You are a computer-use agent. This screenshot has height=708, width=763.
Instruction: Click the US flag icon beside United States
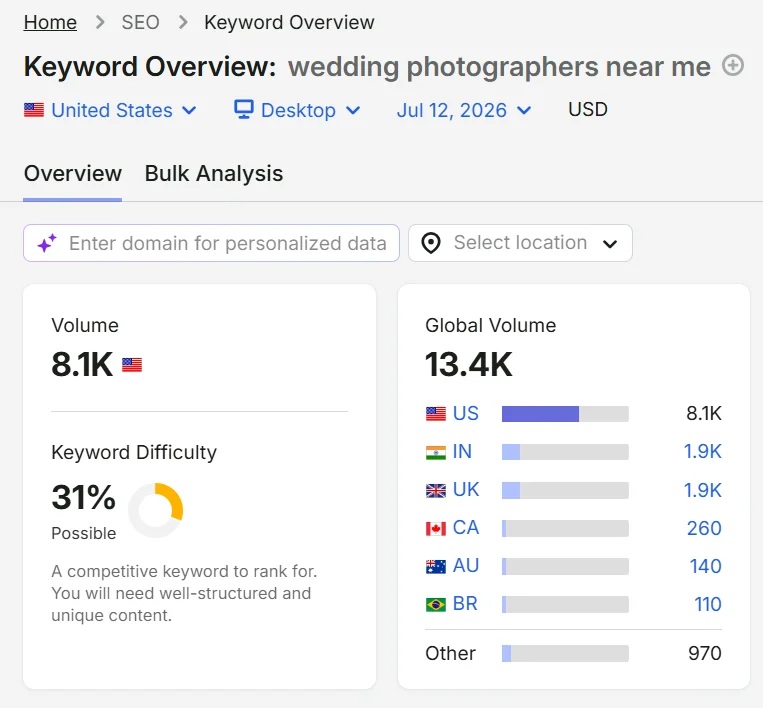tap(34, 110)
